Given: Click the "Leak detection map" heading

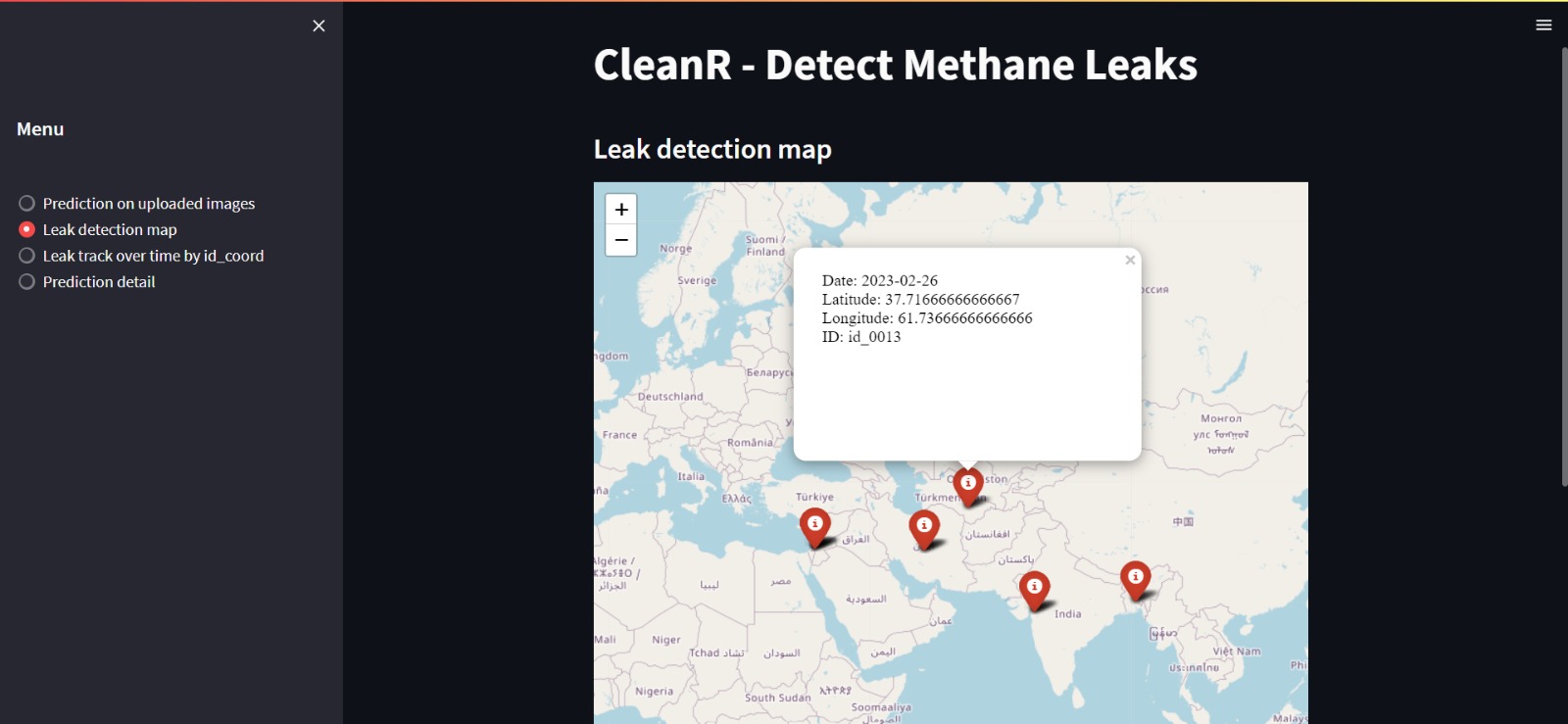Looking at the screenshot, I should click(x=712, y=150).
